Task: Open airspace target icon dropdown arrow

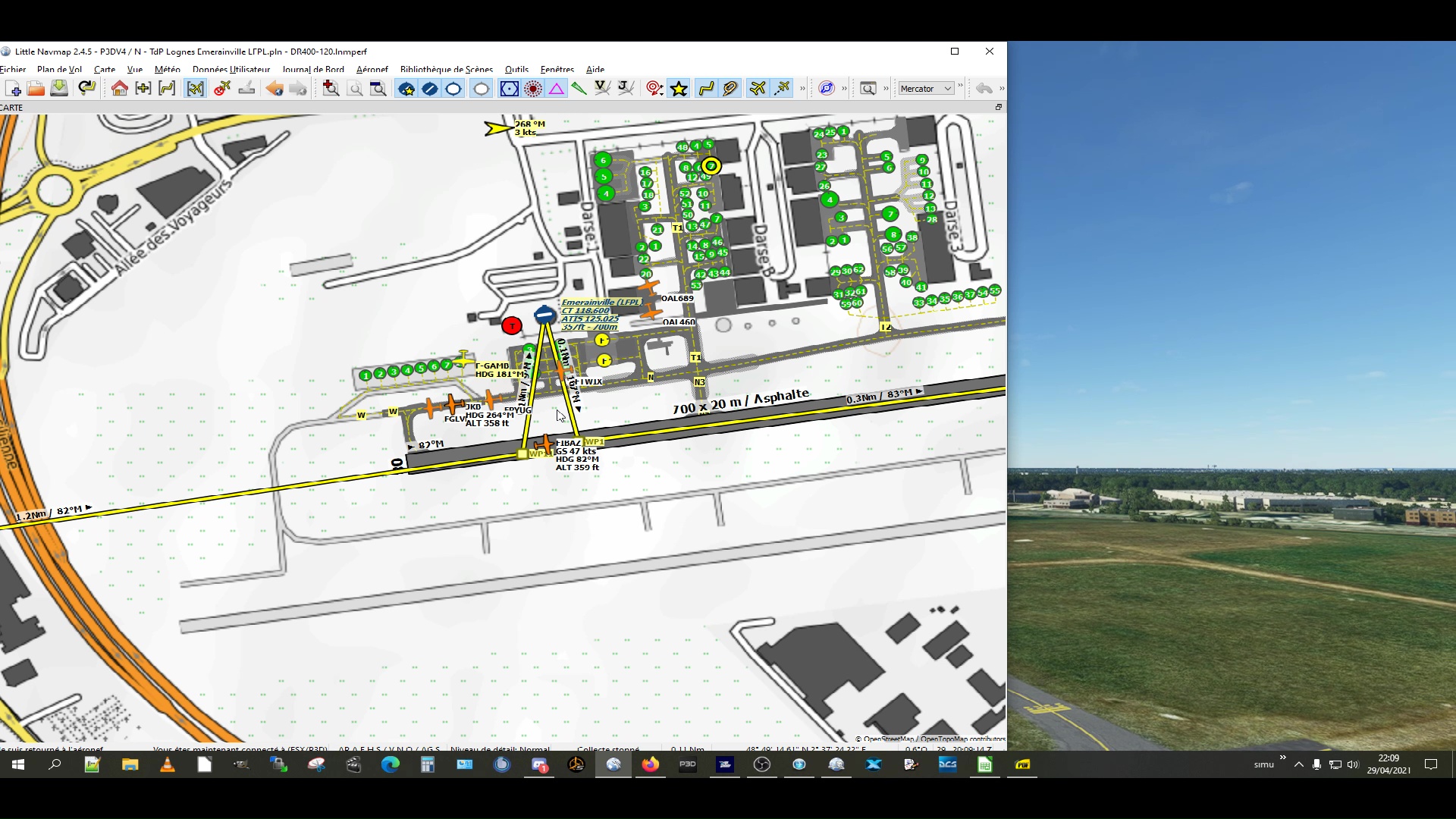Action: pyautogui.click(x=662, y=93)
